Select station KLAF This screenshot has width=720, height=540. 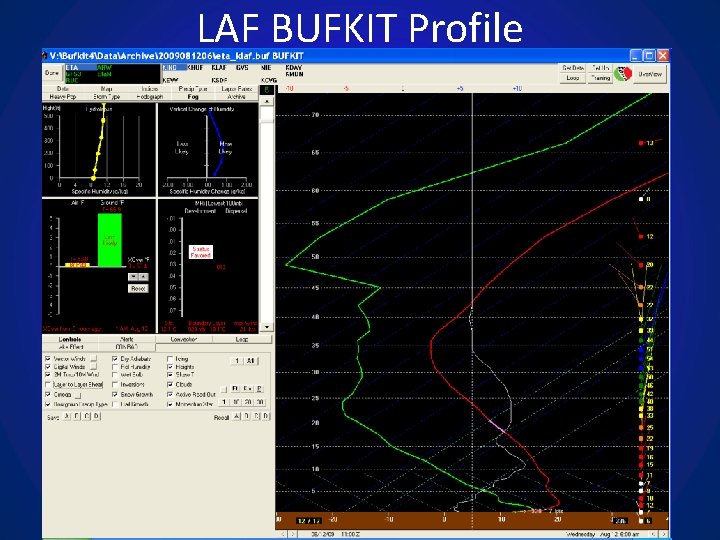219,68
